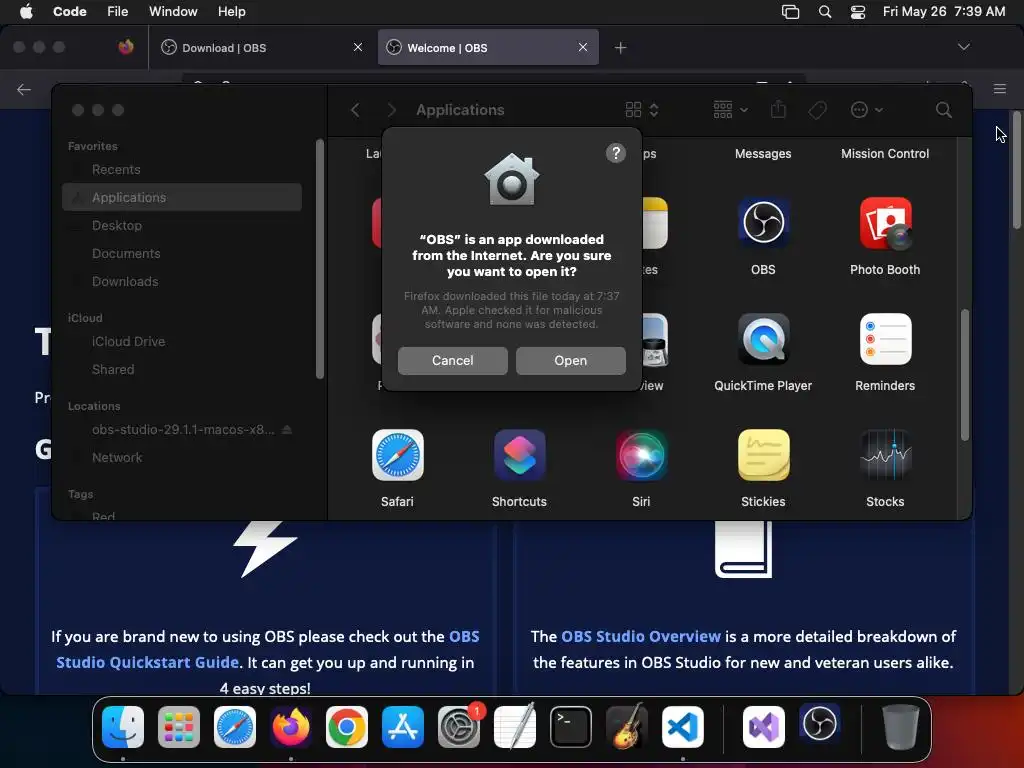Viewport: 1024px width, 768px height.
Task: Open System Settings from the Dock
Action: click(x=458, y=727)
